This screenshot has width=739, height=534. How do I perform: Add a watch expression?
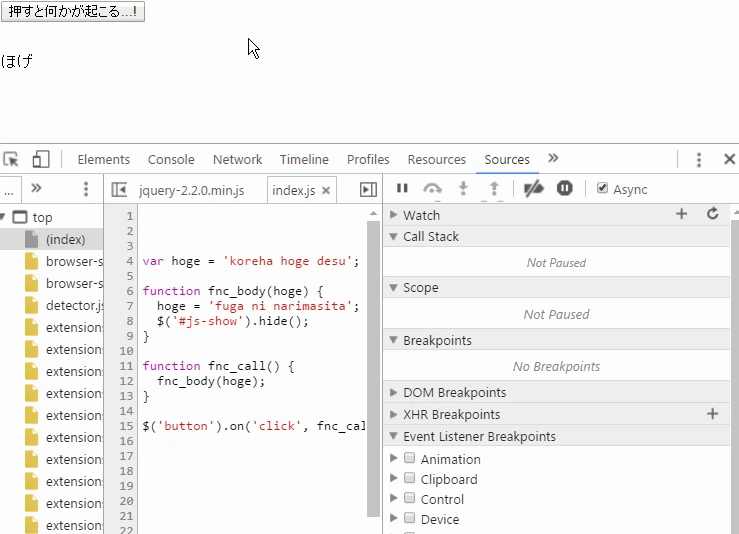tap(682, 214)
